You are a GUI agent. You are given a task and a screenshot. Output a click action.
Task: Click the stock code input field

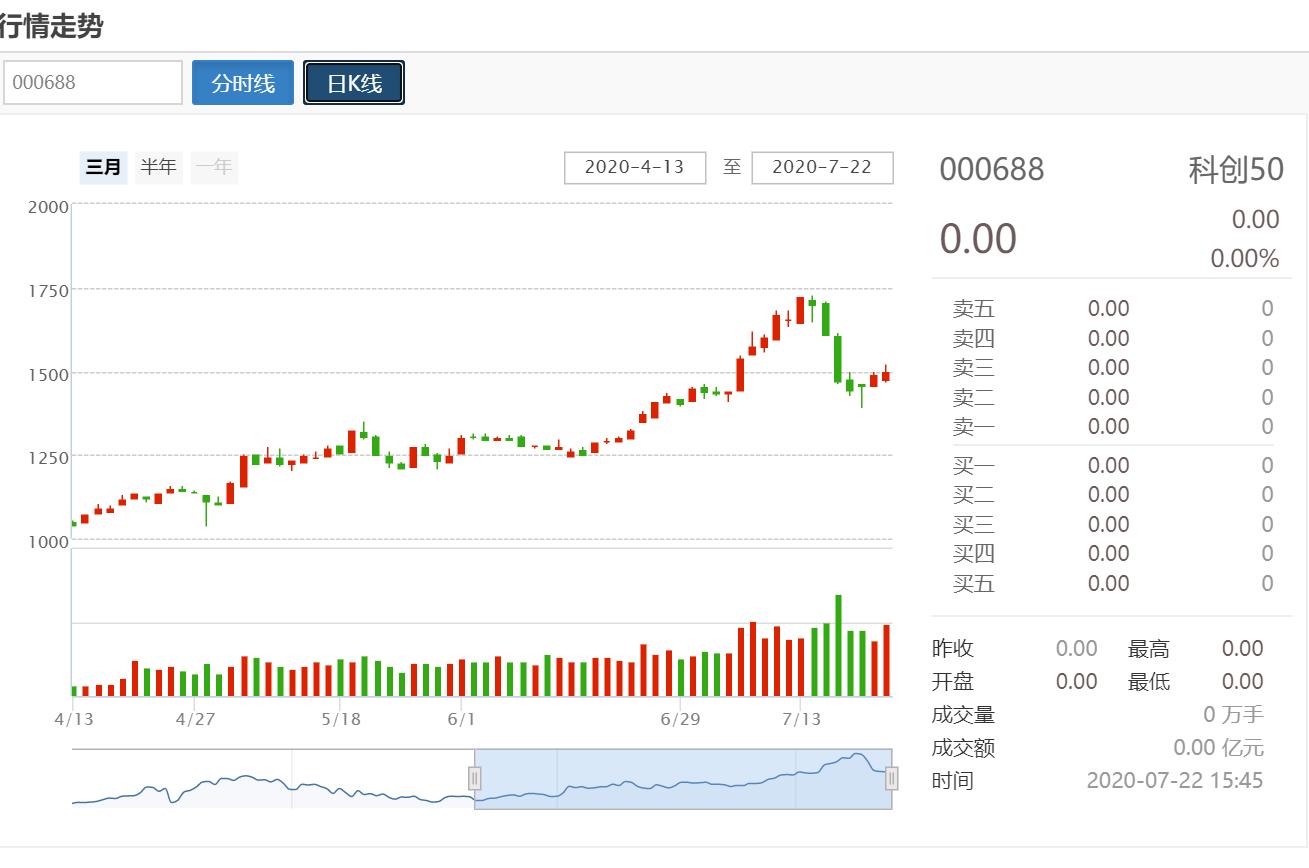93,83
